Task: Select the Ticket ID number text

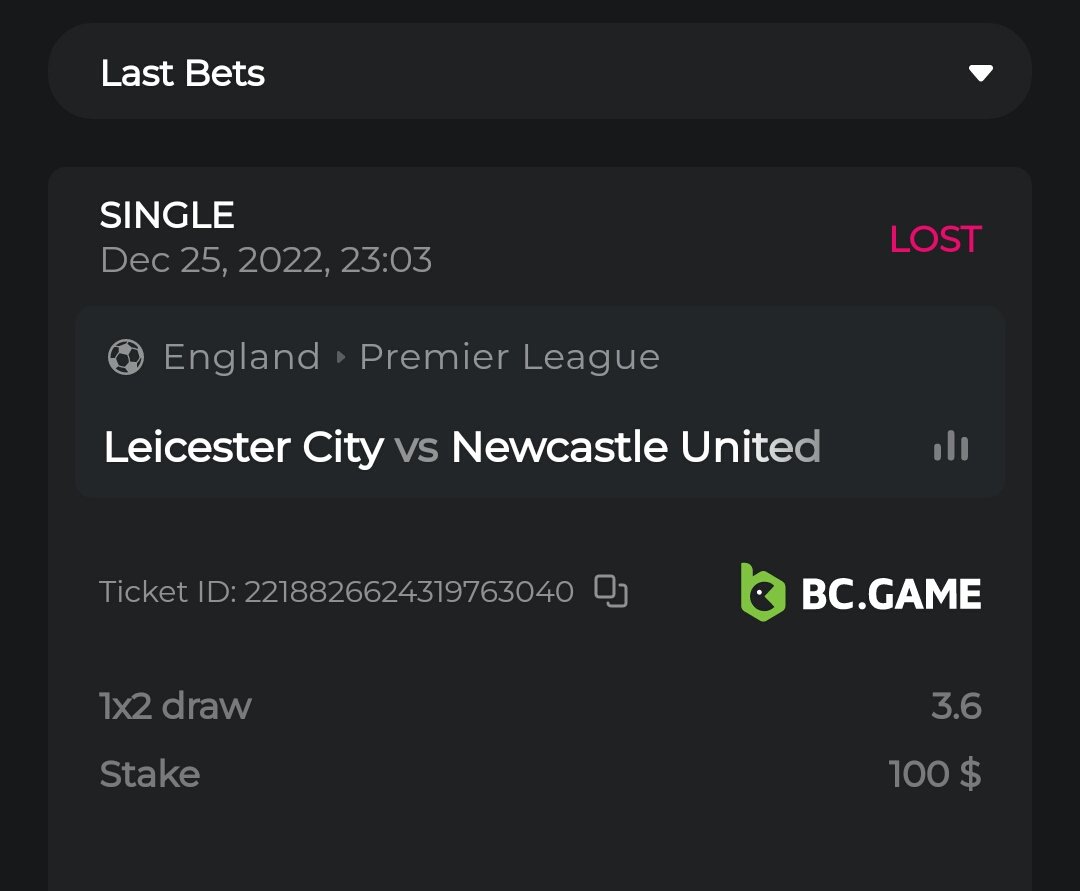Action: (x=408, y=592)
